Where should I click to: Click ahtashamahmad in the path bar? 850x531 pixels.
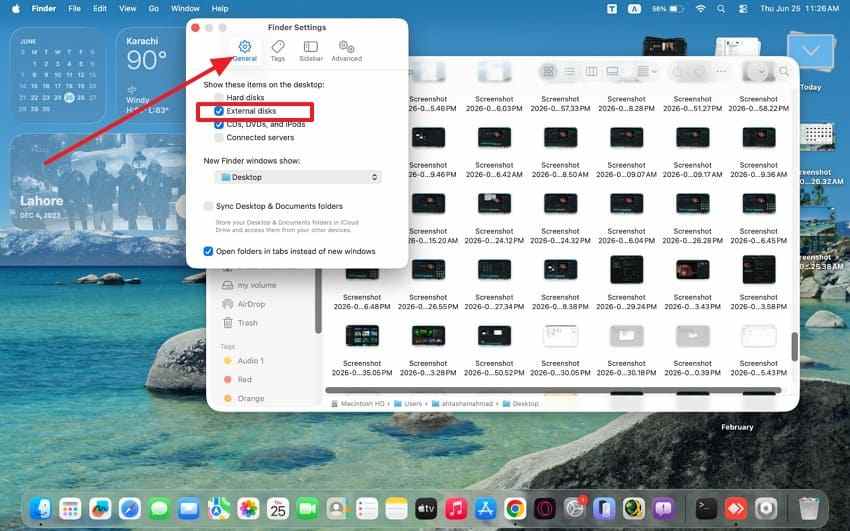click(462, 404)
